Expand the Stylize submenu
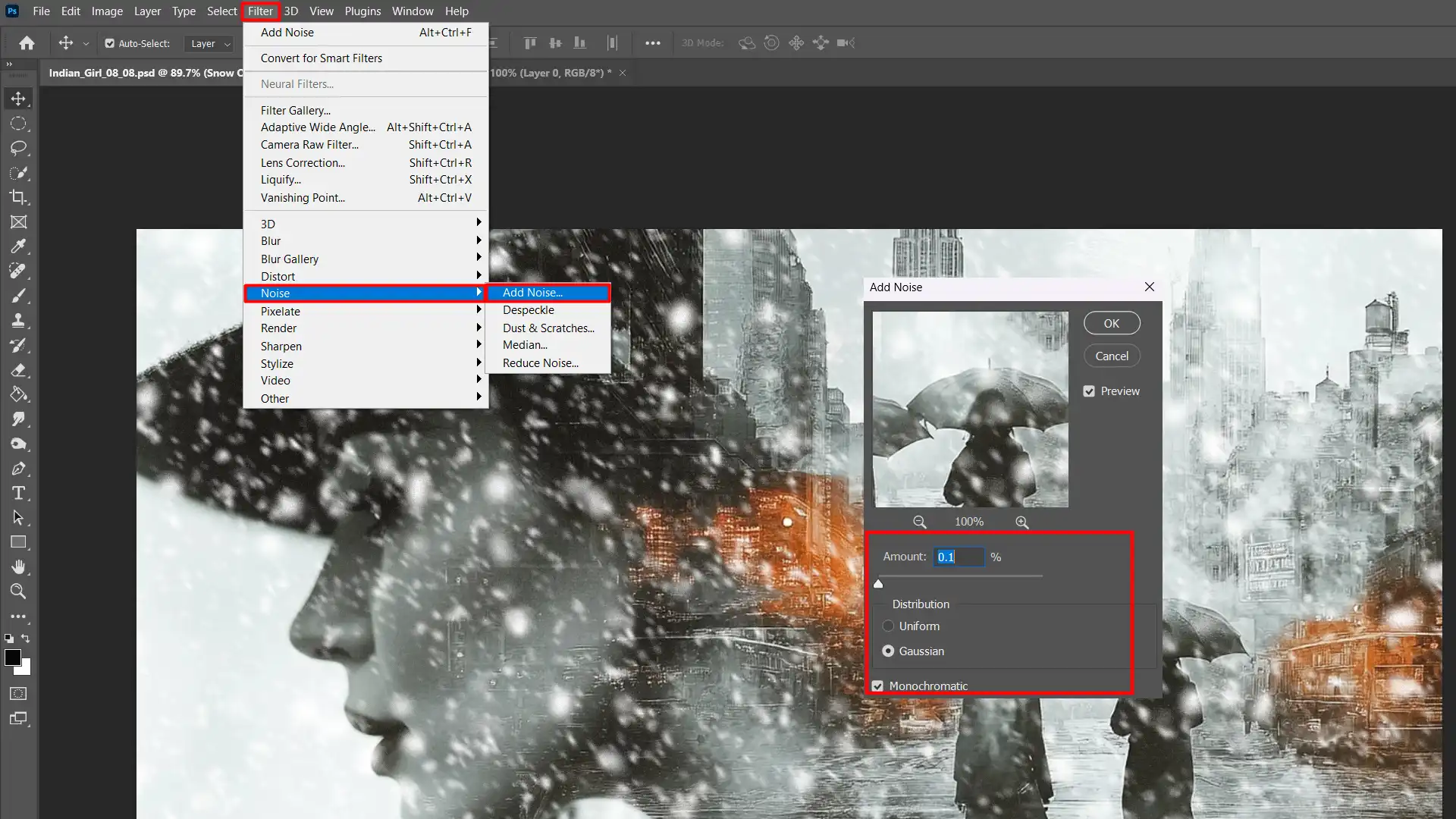Image resolution: width=1456 pixels, height=819 pixels. click(x=277, y=363)
